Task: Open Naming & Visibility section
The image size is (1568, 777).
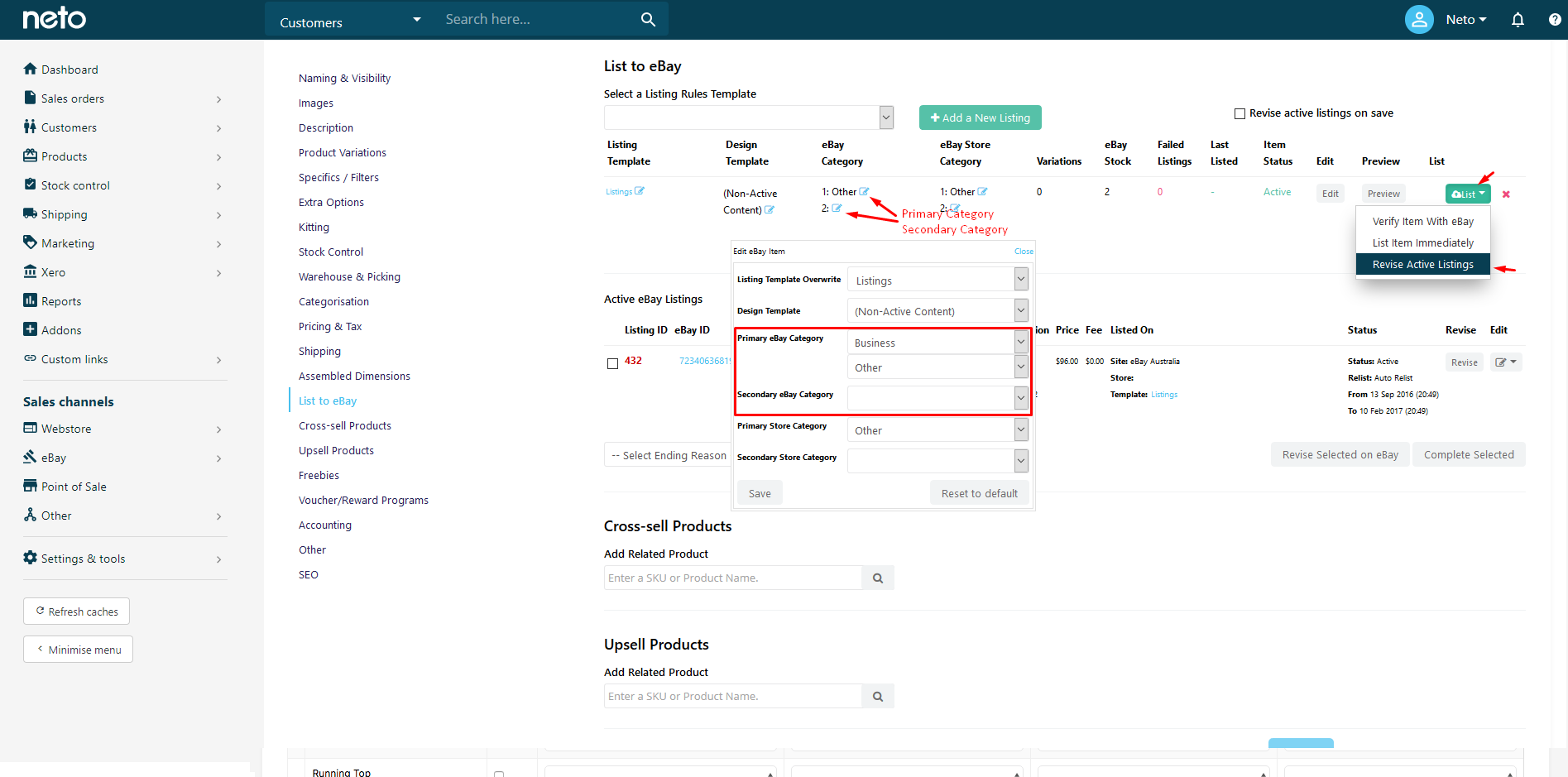Action: pos(344,78)
